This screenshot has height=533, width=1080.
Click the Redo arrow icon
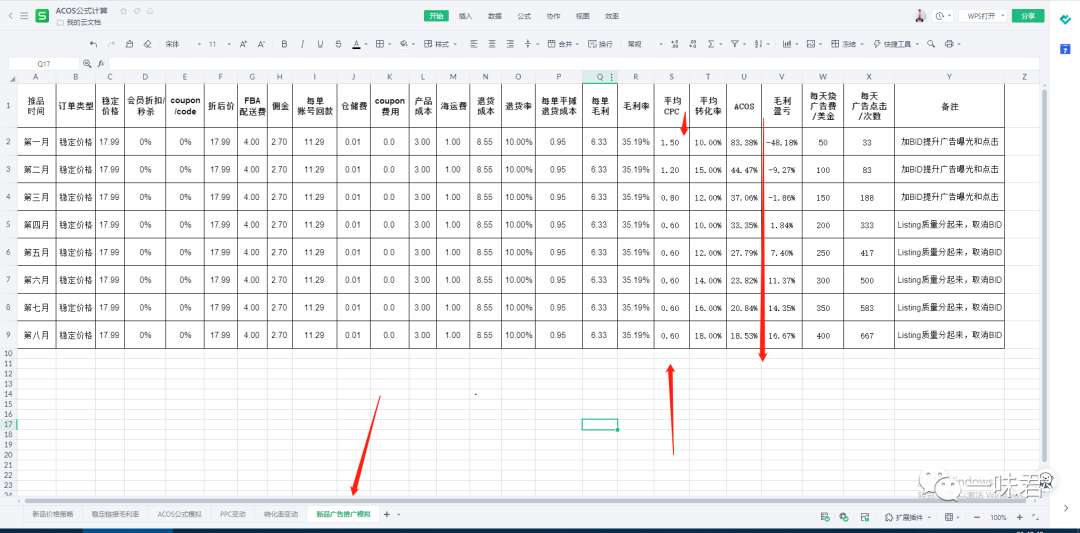(112, 44)
